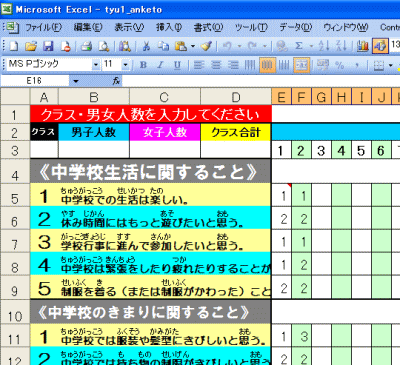The image size is (400, 365).
Task: Click the Copy icon
Action: (163, 46)
